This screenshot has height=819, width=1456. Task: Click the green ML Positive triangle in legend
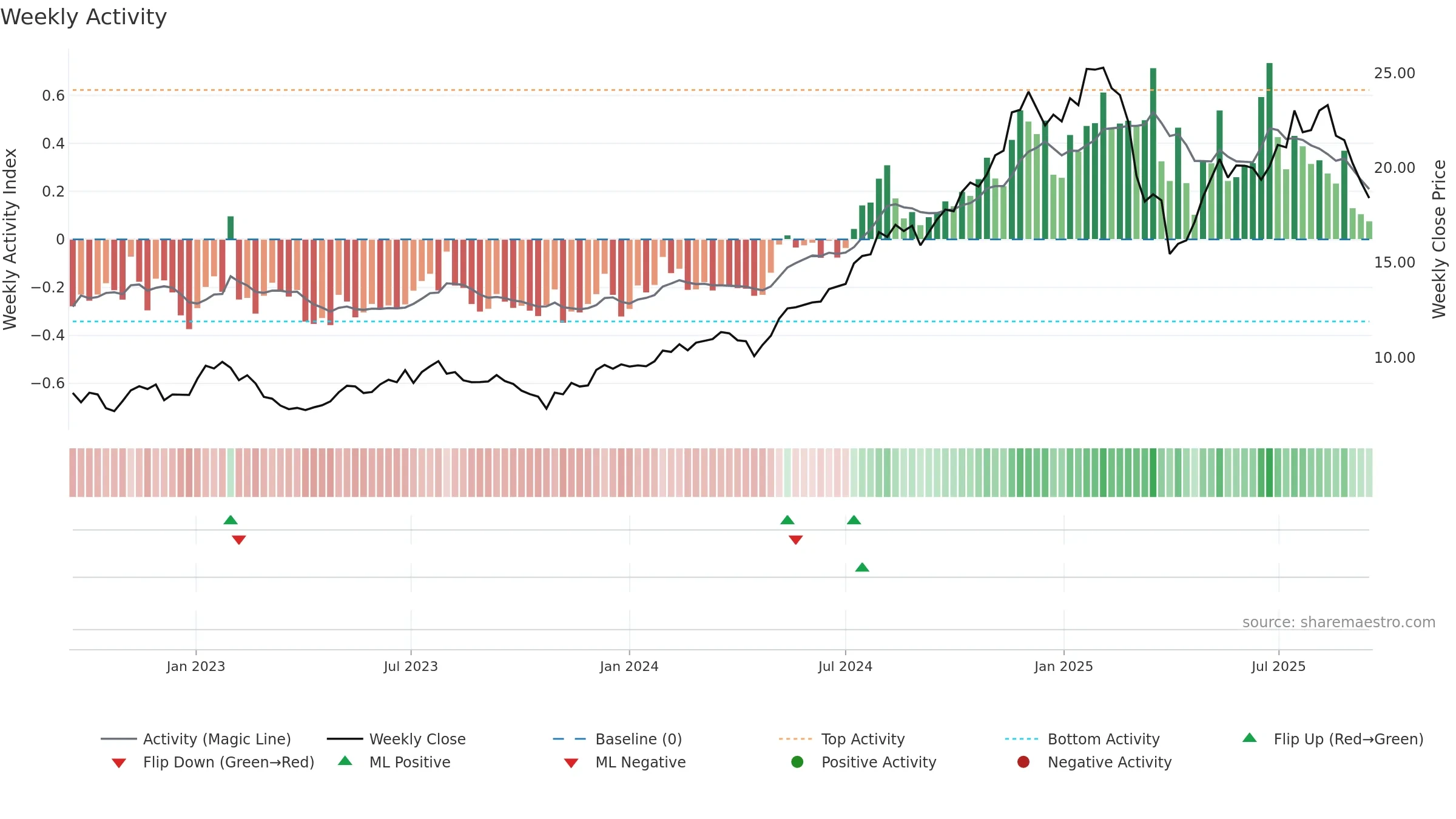[x=345, y=761]
